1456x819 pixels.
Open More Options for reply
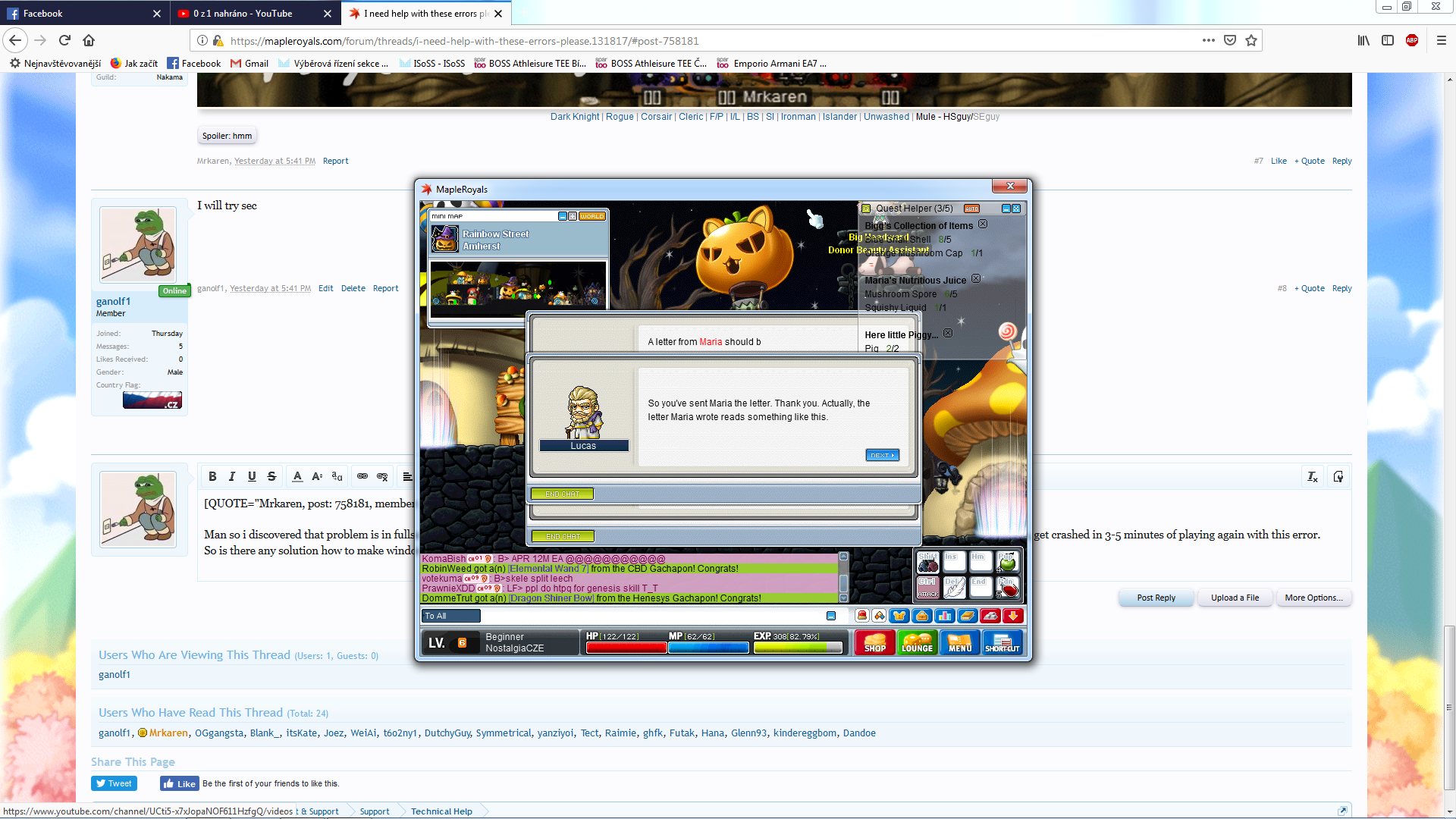(x=1313, y=598)
